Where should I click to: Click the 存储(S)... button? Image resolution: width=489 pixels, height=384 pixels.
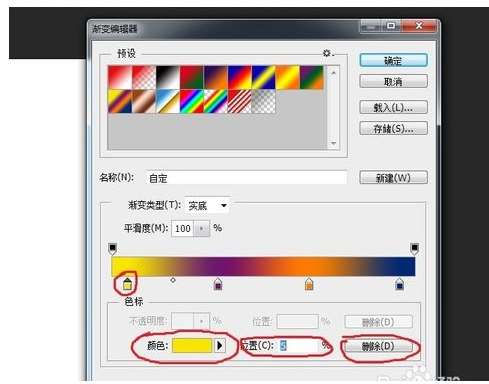[393, 128]
